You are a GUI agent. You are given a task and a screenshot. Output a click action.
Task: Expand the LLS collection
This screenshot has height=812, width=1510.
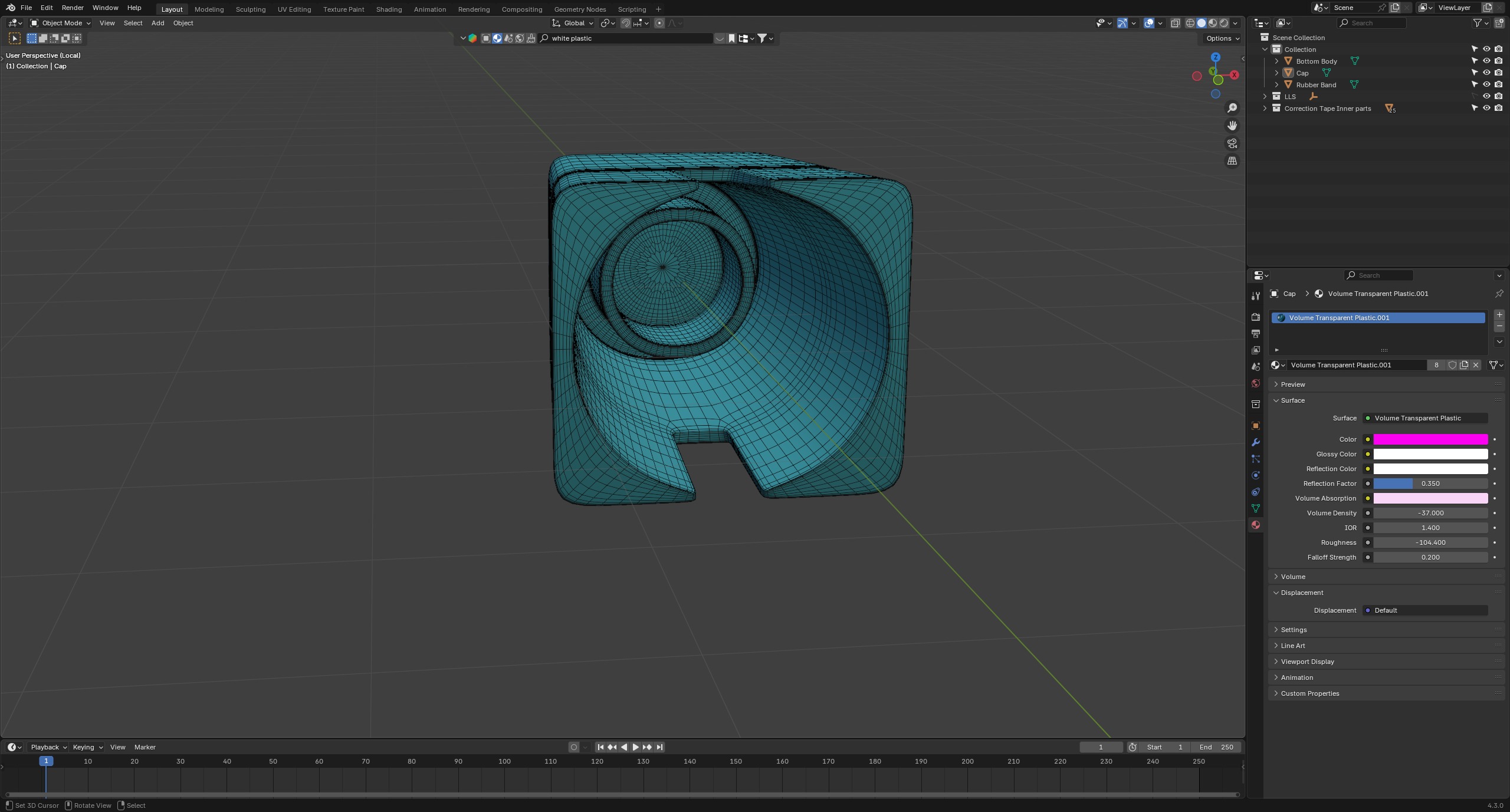tap(1265, 97)
